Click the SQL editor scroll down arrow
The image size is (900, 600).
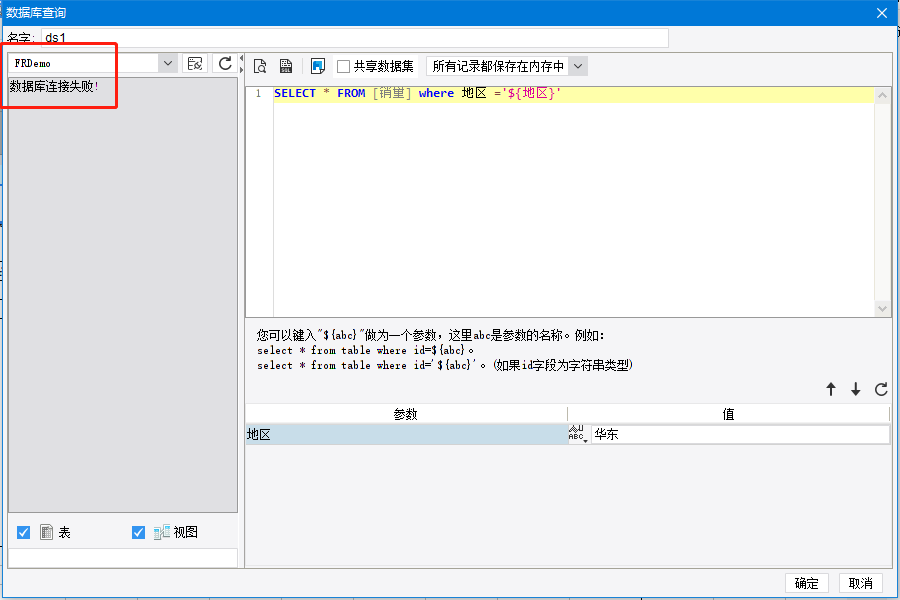point(882,308)
